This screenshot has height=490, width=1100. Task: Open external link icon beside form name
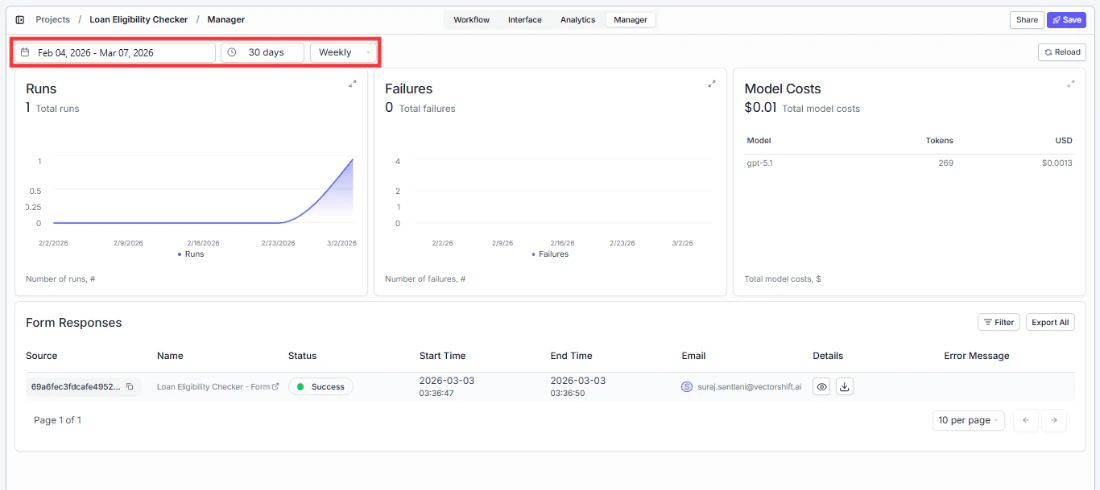(275, 387)
